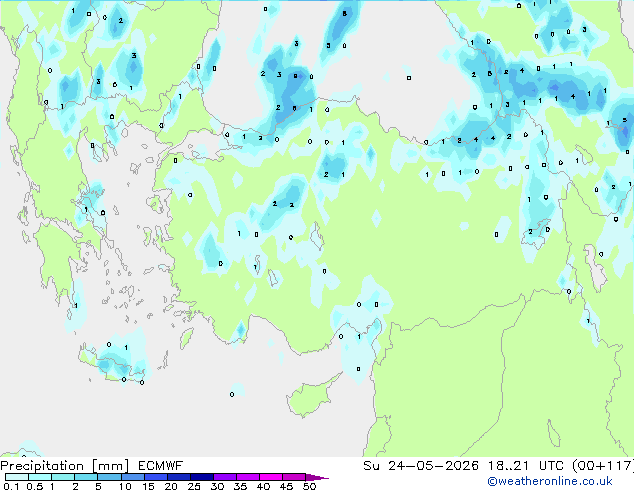Click the '50' legend scale label

[309, 486]
